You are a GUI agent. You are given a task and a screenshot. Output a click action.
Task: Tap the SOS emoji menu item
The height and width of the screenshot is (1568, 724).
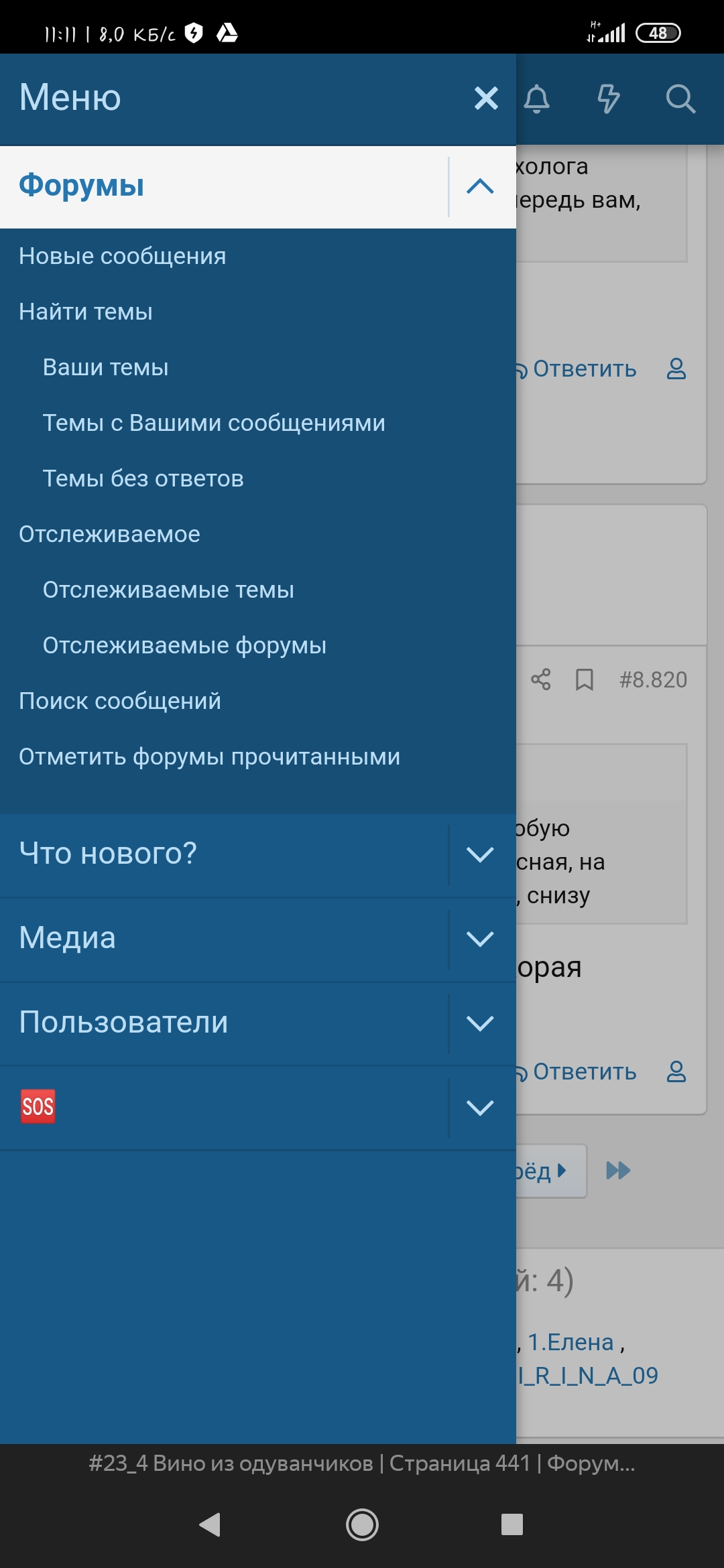coord(38,1106)
